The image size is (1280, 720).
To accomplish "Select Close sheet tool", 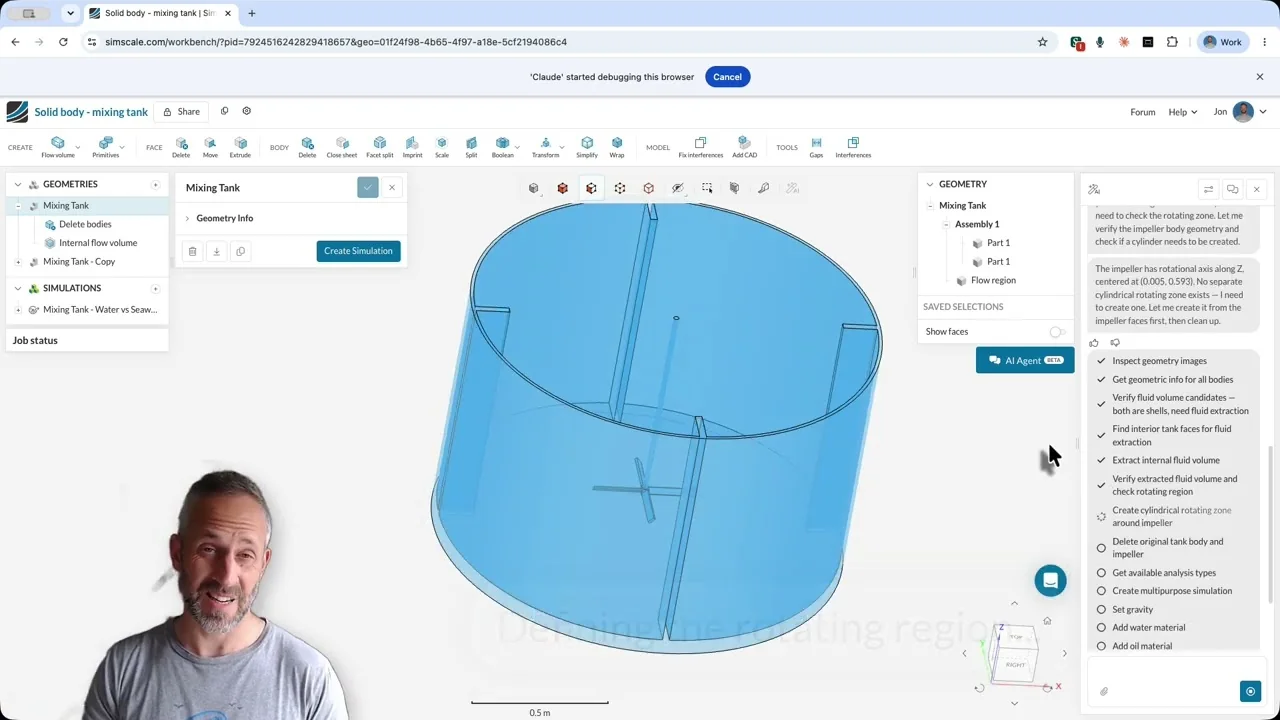I will (x=342, y=147).
